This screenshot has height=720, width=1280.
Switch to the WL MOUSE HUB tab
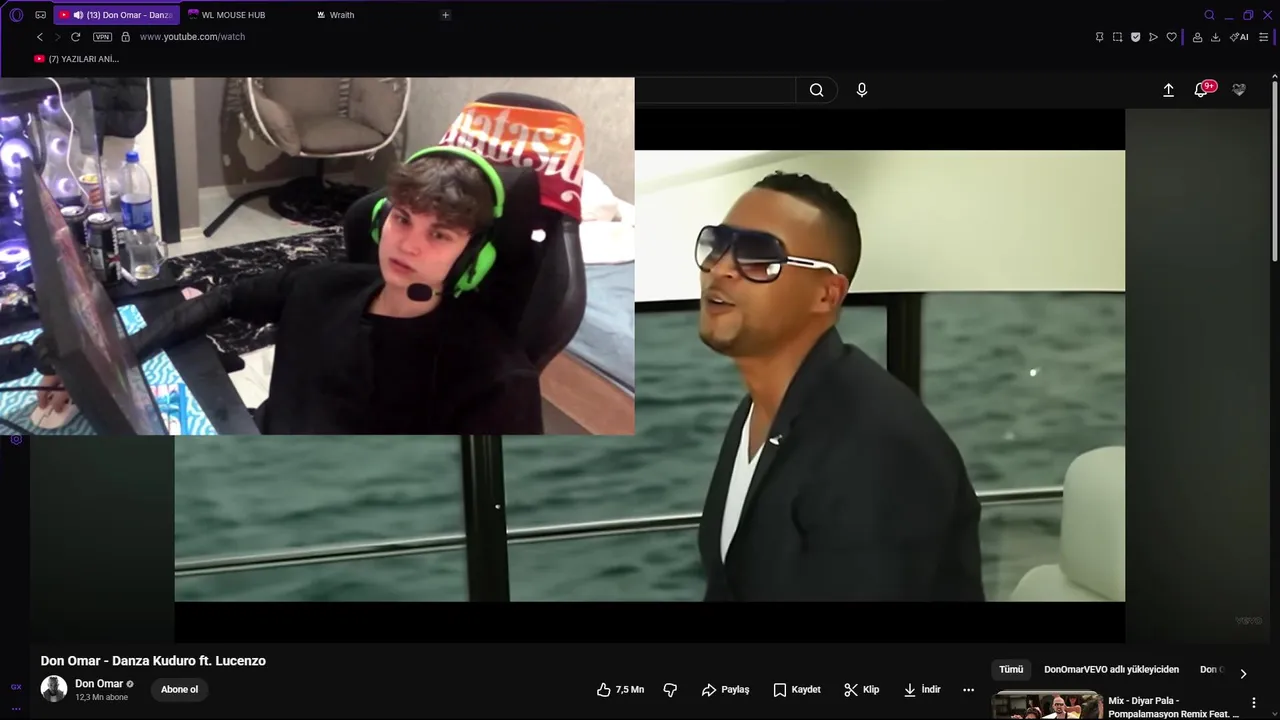[233, 15]
